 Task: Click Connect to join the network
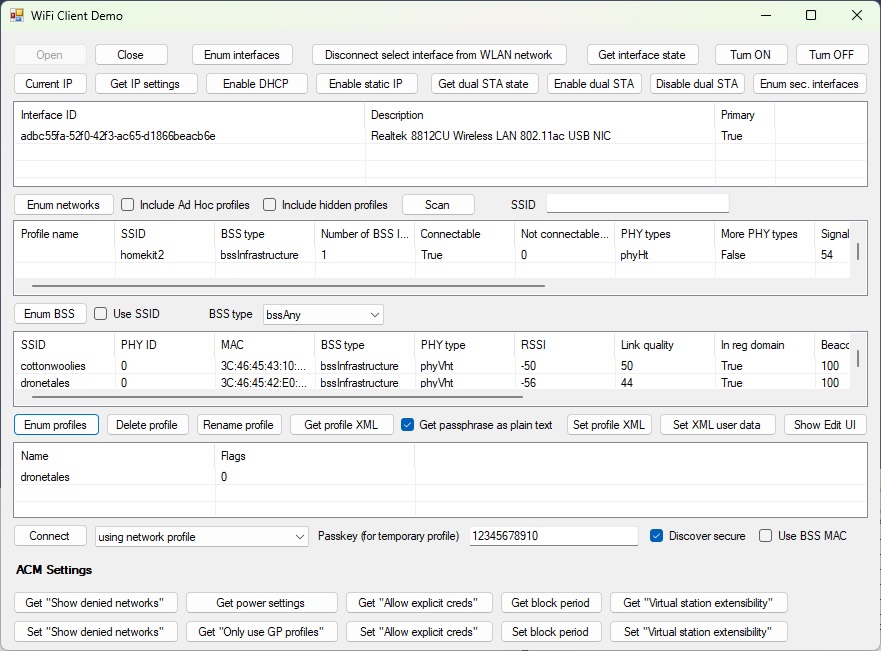coord(50,536)
